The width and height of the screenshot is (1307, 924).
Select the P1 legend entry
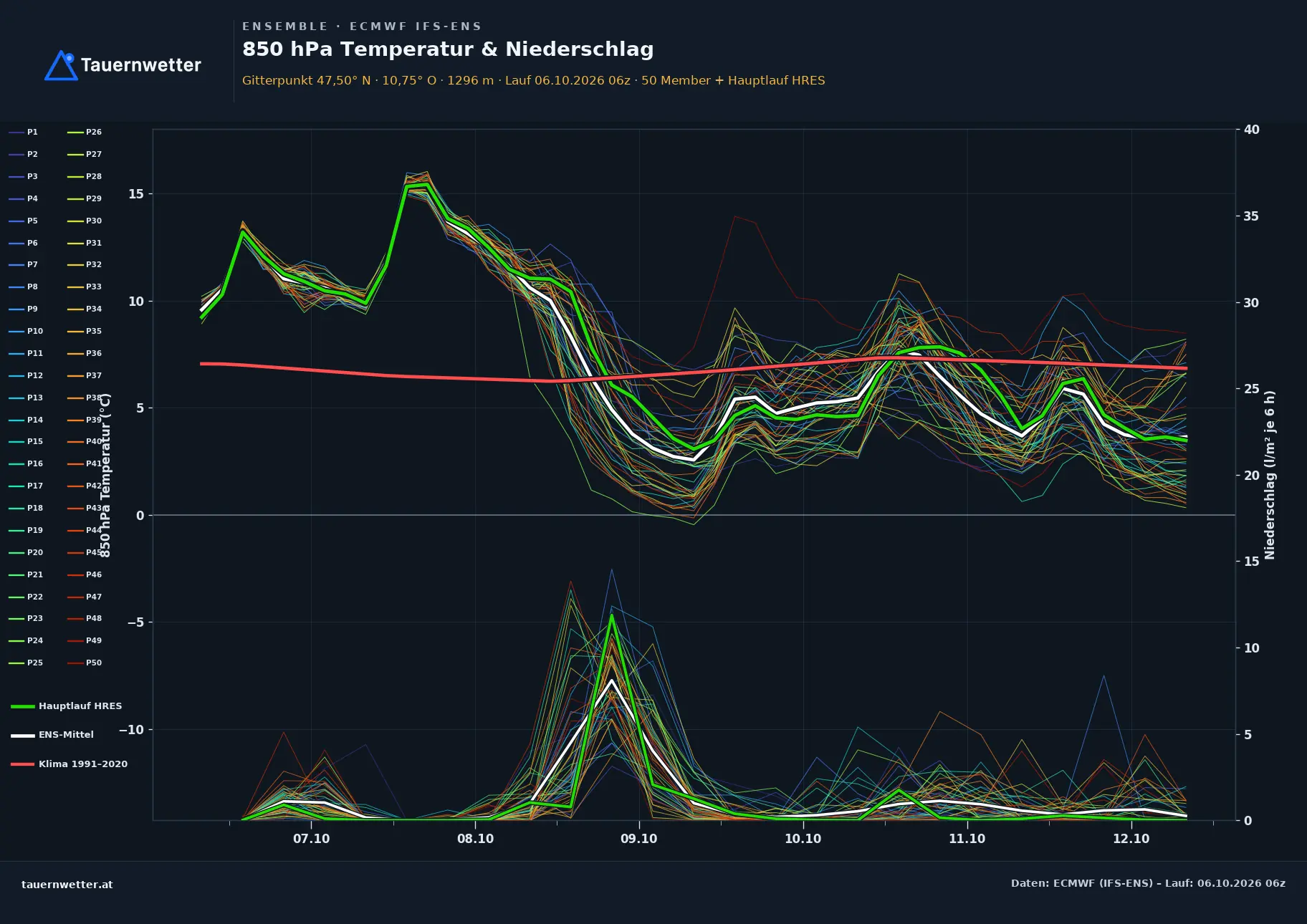24,133
